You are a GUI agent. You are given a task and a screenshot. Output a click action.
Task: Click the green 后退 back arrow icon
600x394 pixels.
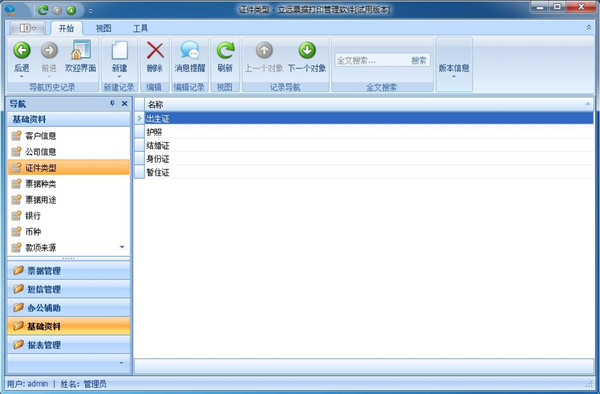coord(22,50)
